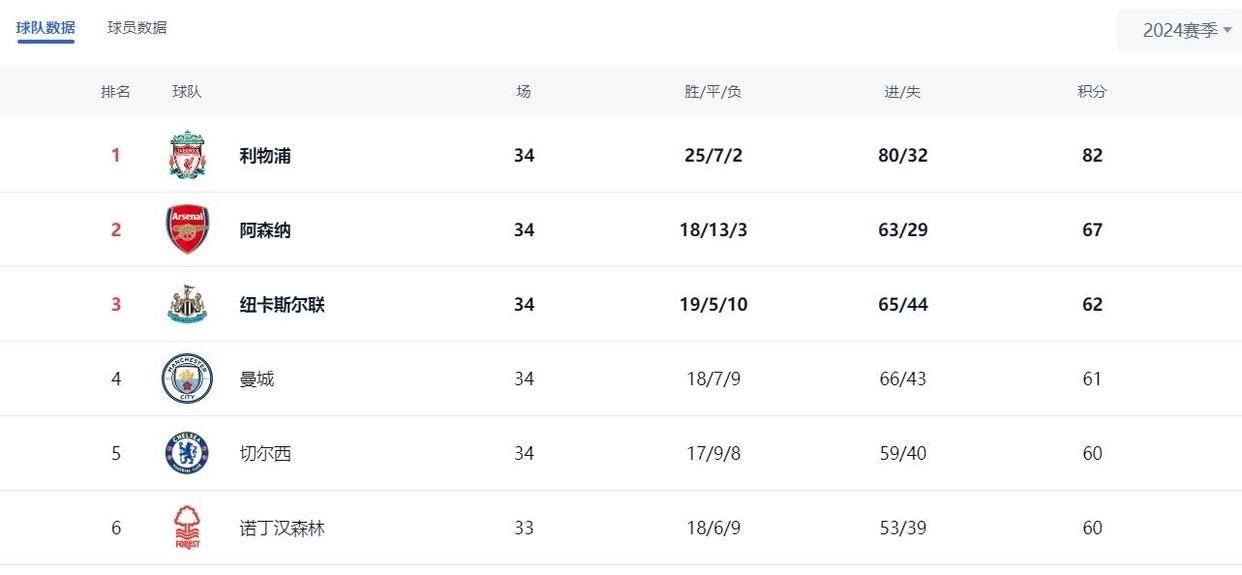Open the 利物浦 team link

(x=265, y=155)
